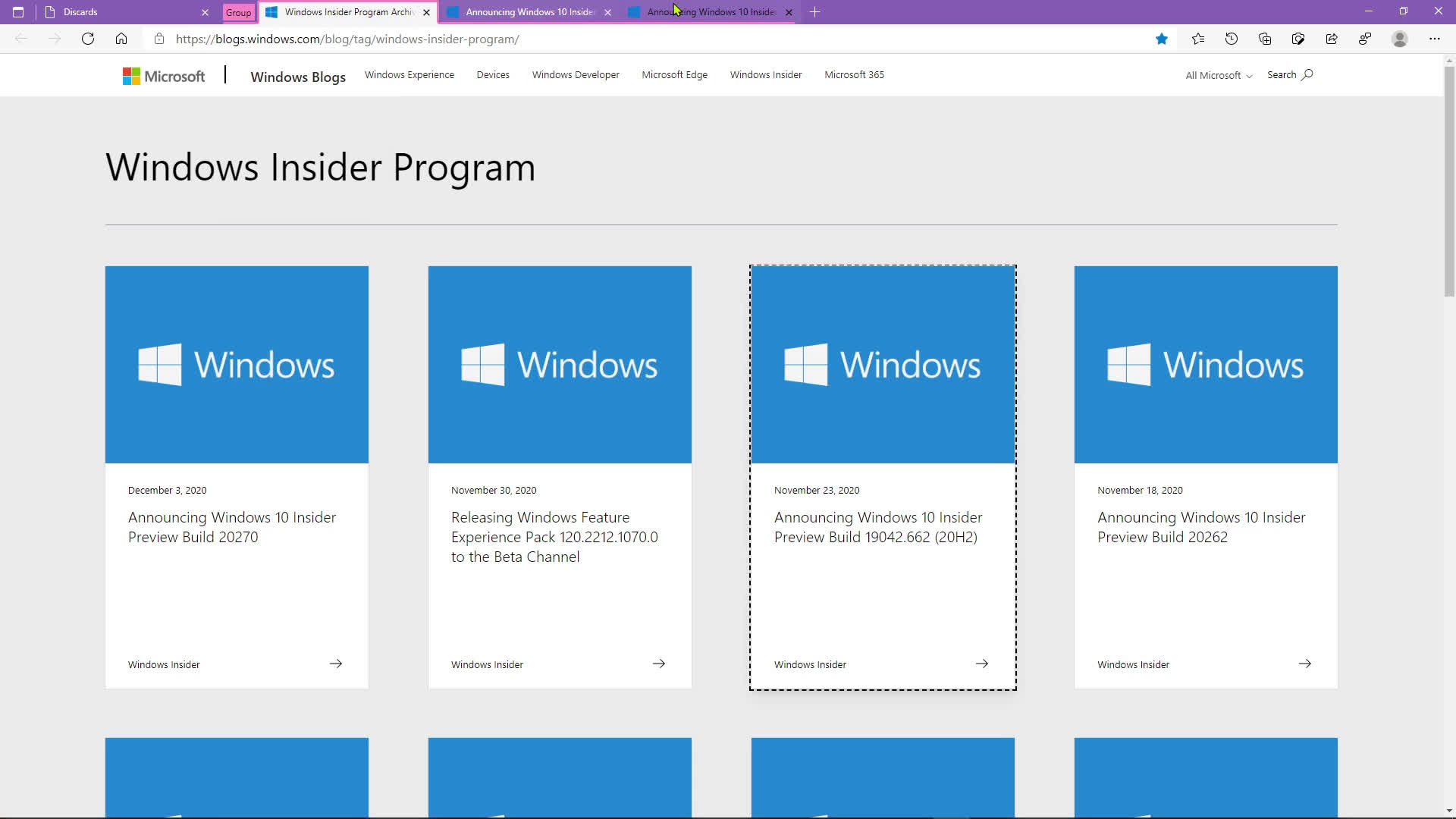
Task: Go to browser home page
Action: 121,39
